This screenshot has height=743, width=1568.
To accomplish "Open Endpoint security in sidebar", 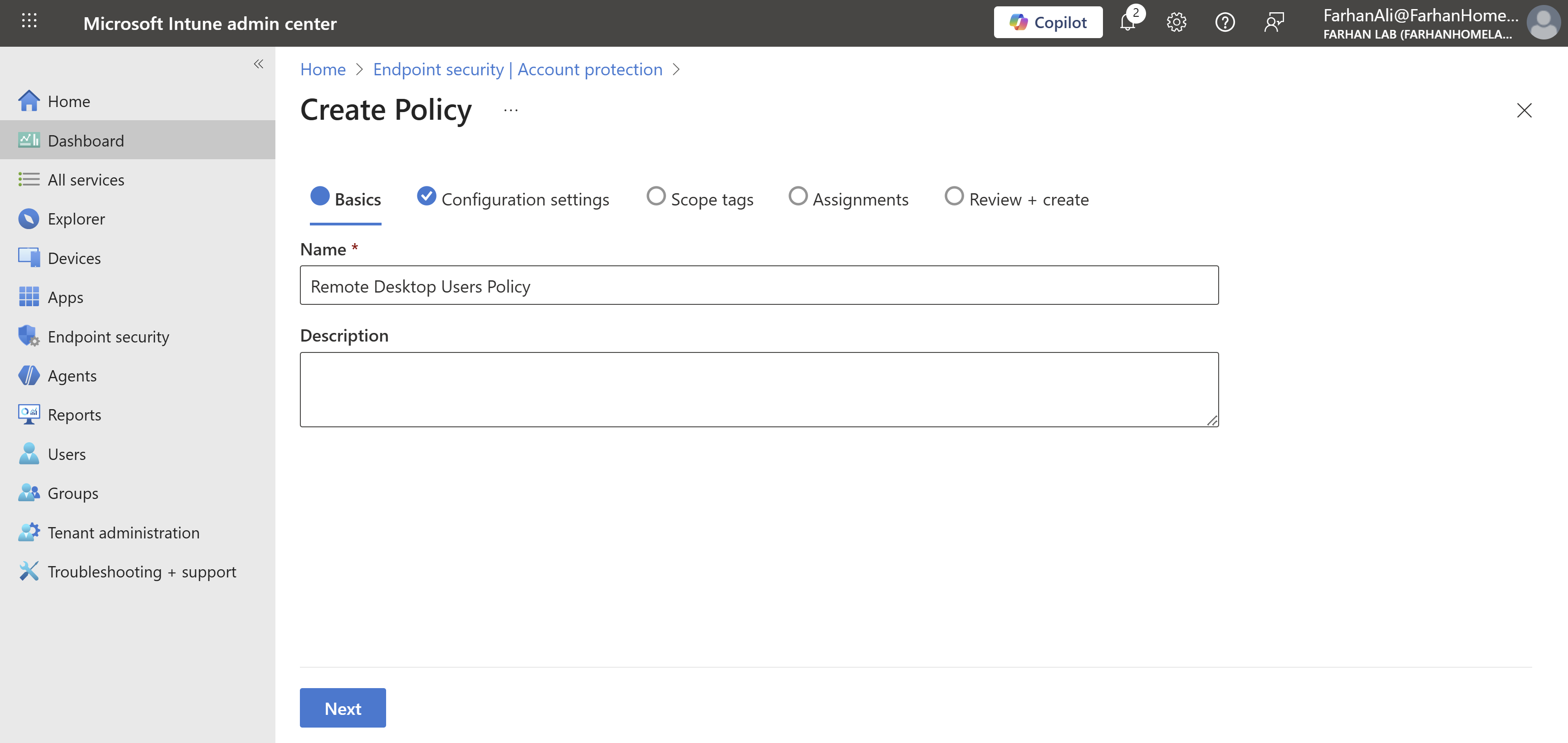I will coord(108,337).
